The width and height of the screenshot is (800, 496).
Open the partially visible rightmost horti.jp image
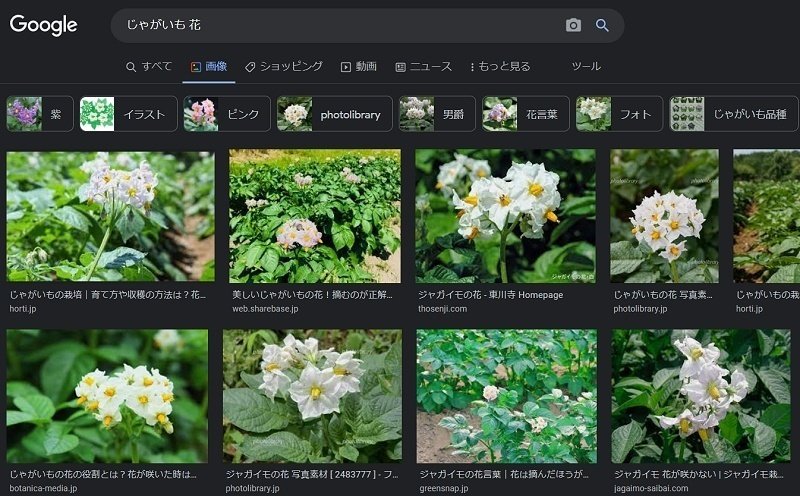766,216
